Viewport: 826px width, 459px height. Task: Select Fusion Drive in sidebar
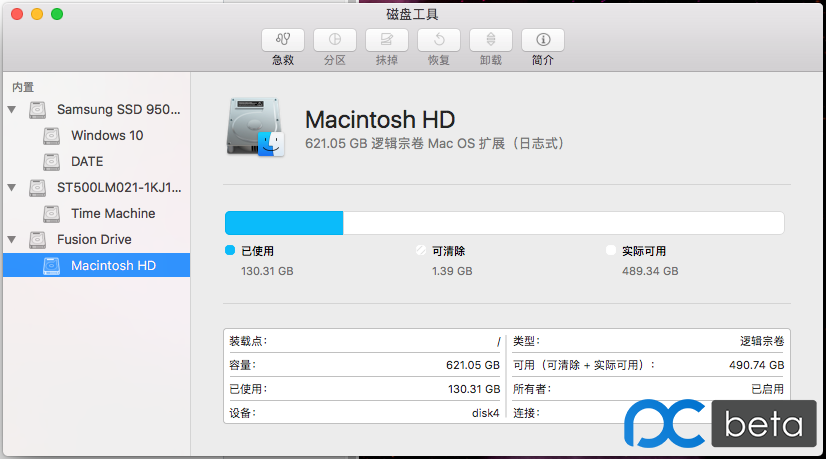coord(96,239)
